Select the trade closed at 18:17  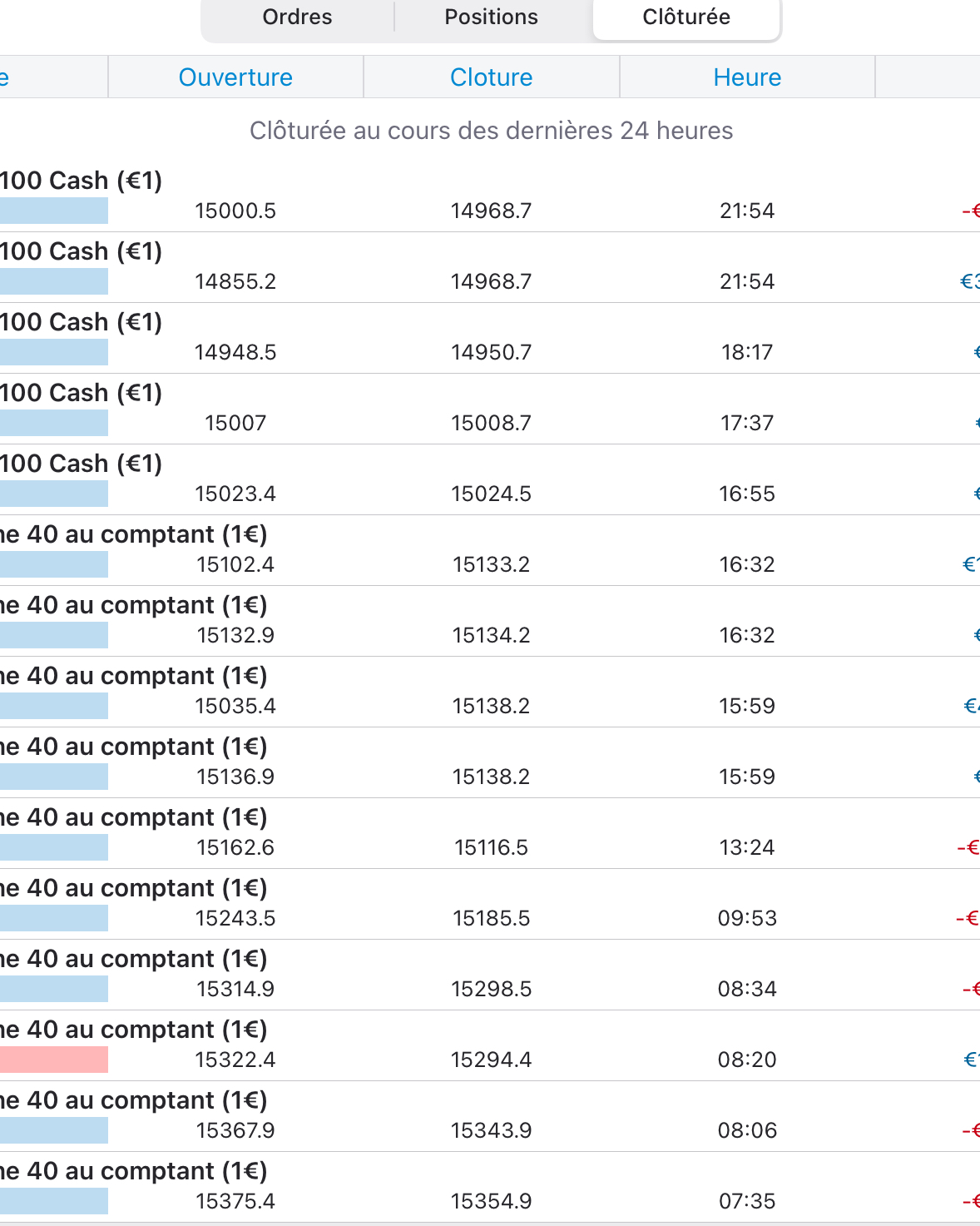pos(747,352)
